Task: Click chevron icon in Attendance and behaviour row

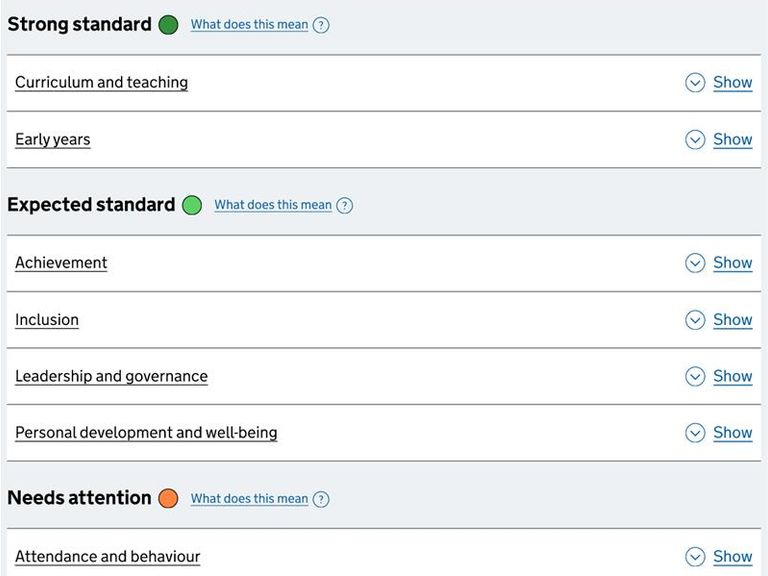Action: 695,557
